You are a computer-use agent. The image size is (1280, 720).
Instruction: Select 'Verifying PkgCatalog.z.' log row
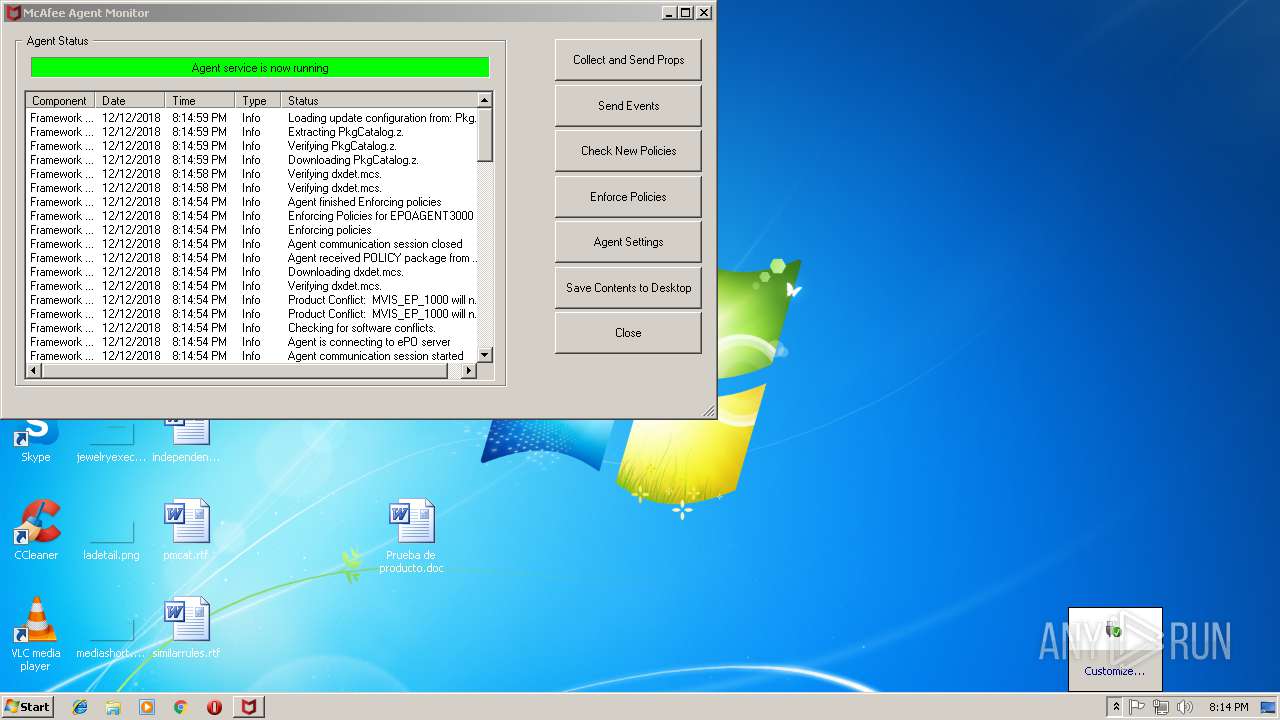pos(252,146)
